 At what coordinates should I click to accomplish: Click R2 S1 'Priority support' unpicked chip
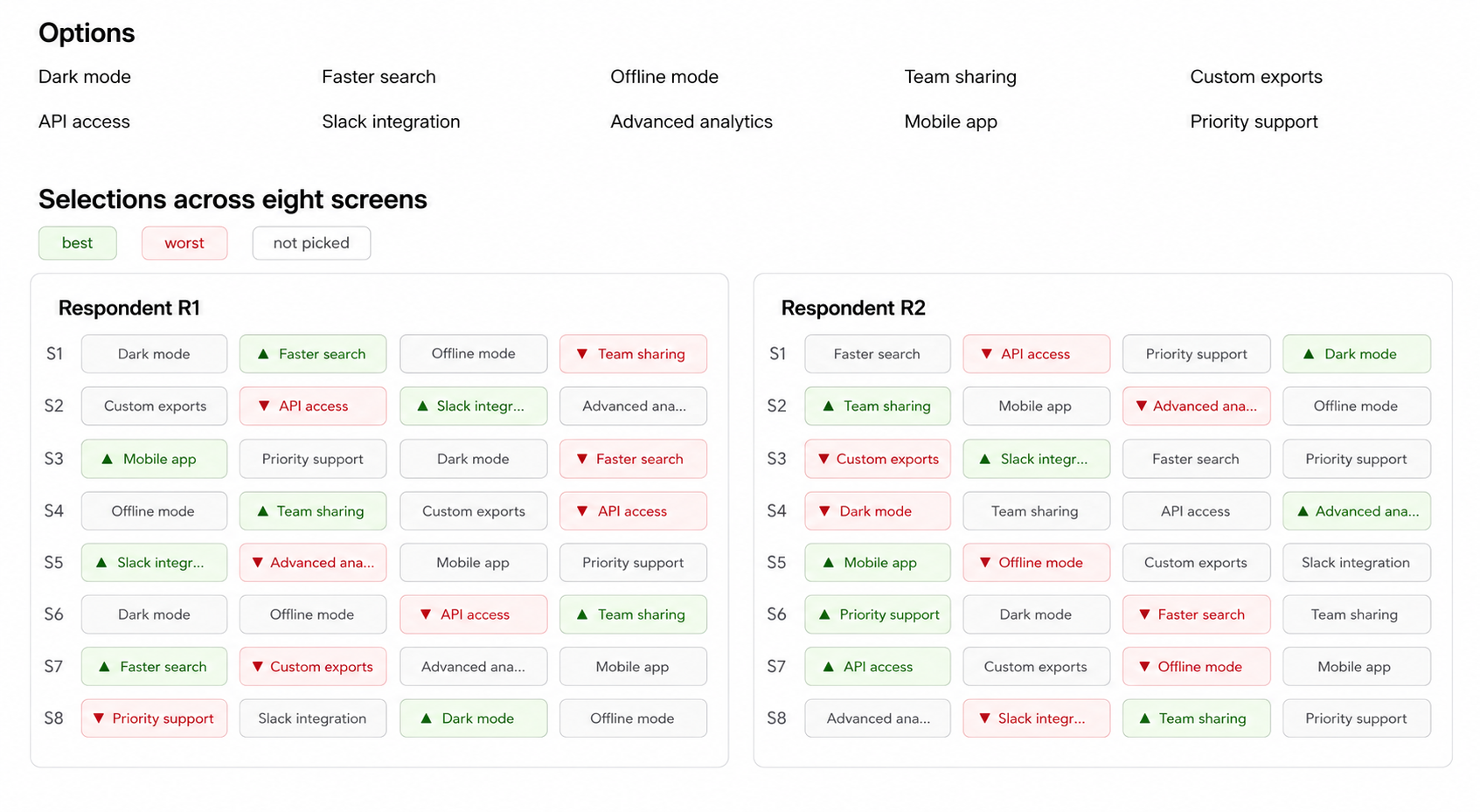click(1196, 354)
